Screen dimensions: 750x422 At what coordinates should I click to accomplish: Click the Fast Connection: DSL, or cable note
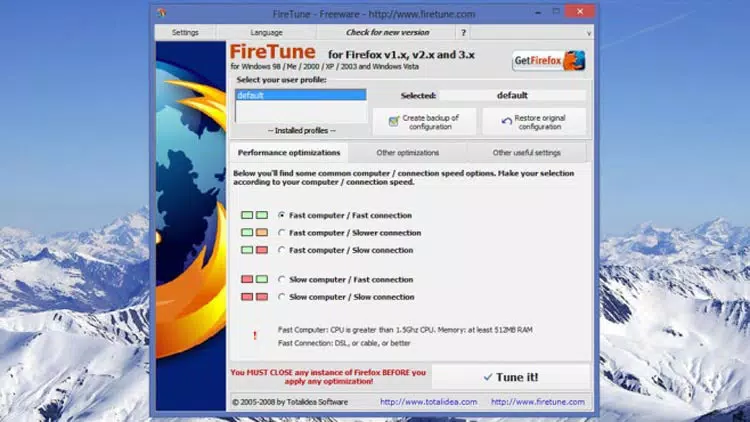point(344,343)
